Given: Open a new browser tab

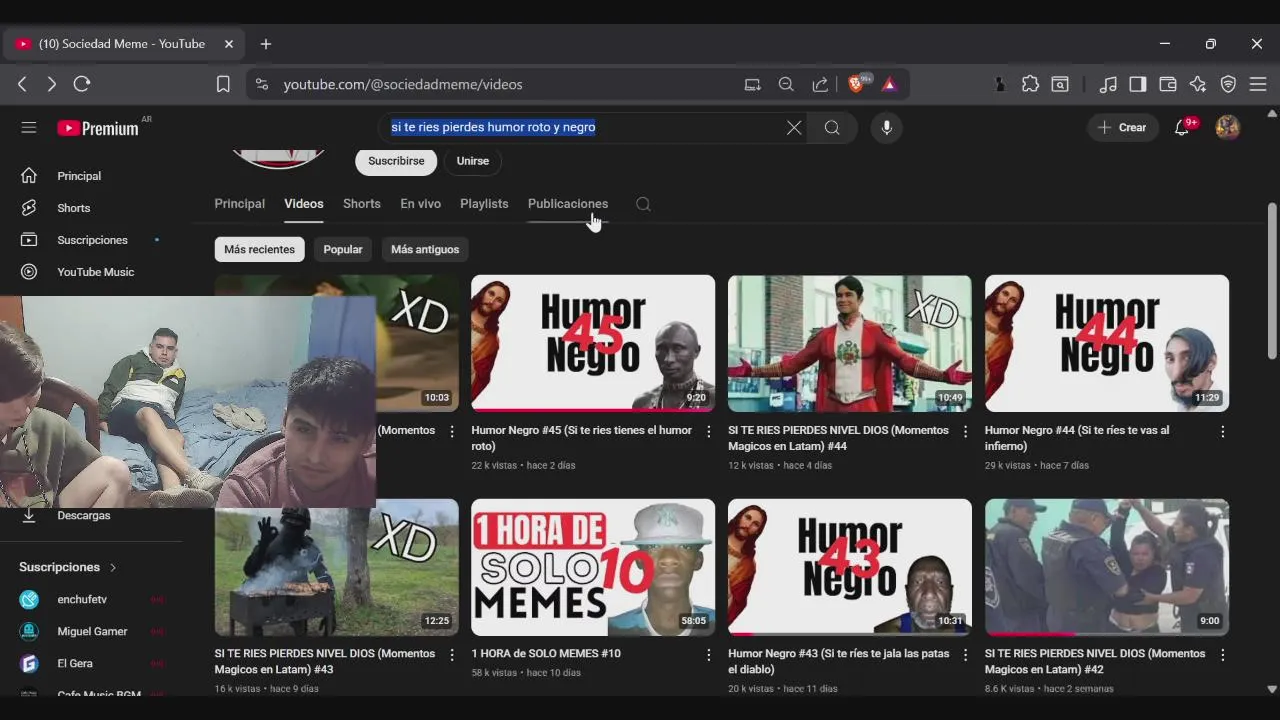Looking at the screenshot, I should [x=265, y=44].
